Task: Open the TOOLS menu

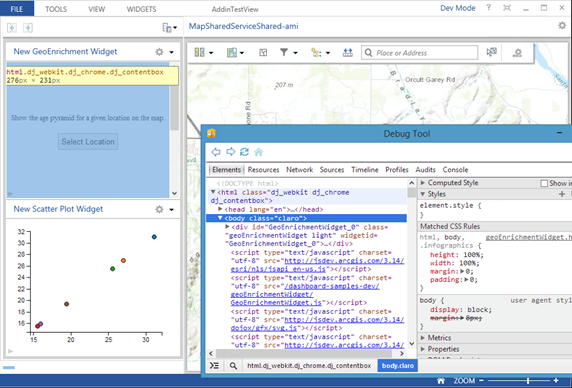Action: pyautogui.click(x=56, y=9)
